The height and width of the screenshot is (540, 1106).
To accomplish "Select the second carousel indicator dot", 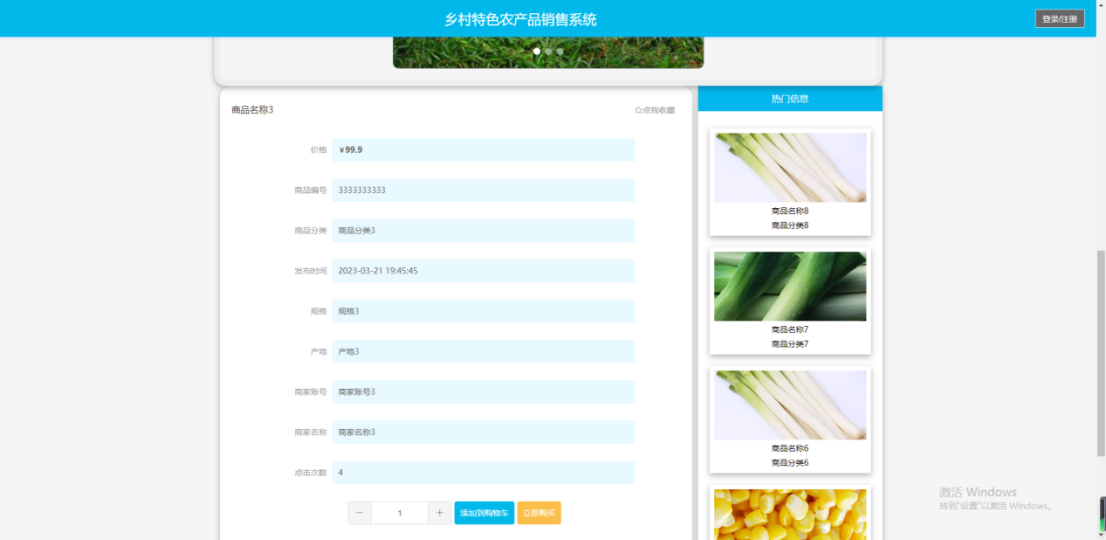I will (x=548, y=51).
